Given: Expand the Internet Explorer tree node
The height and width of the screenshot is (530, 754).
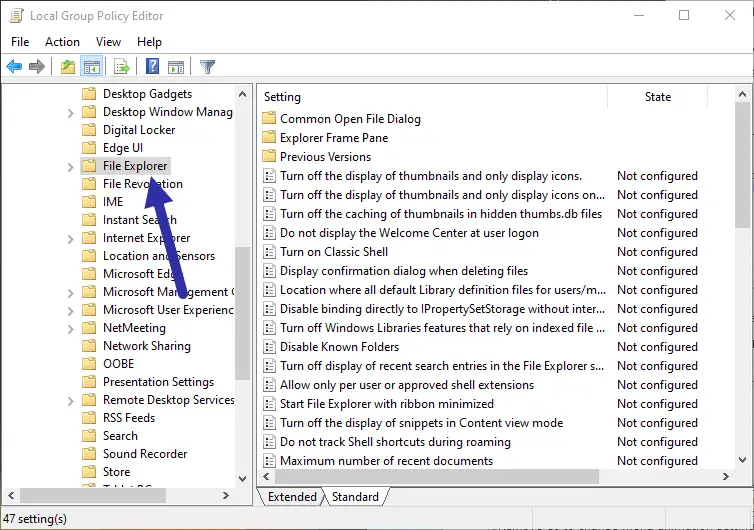Looking at the screenshot, I should 71,239.
